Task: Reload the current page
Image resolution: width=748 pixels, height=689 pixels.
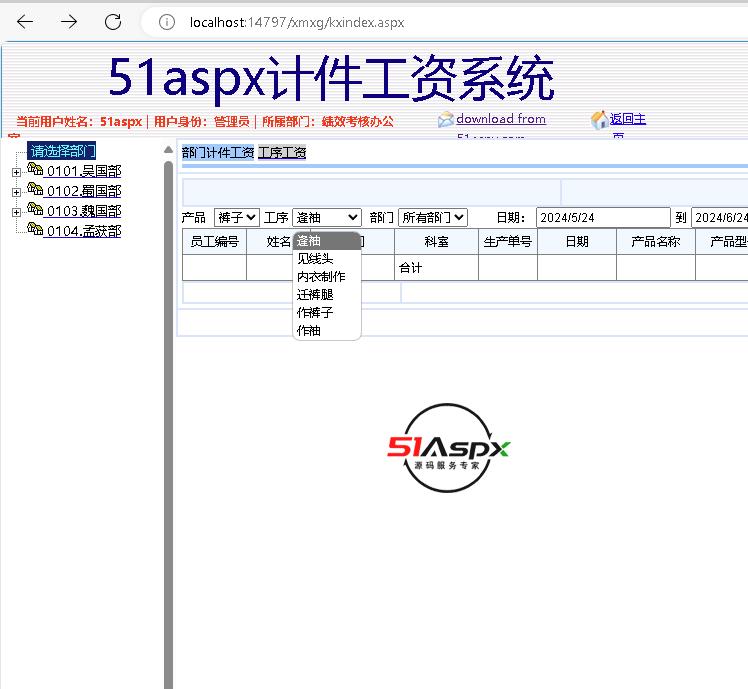Action: pyautogui.click(x=113, y=22)
